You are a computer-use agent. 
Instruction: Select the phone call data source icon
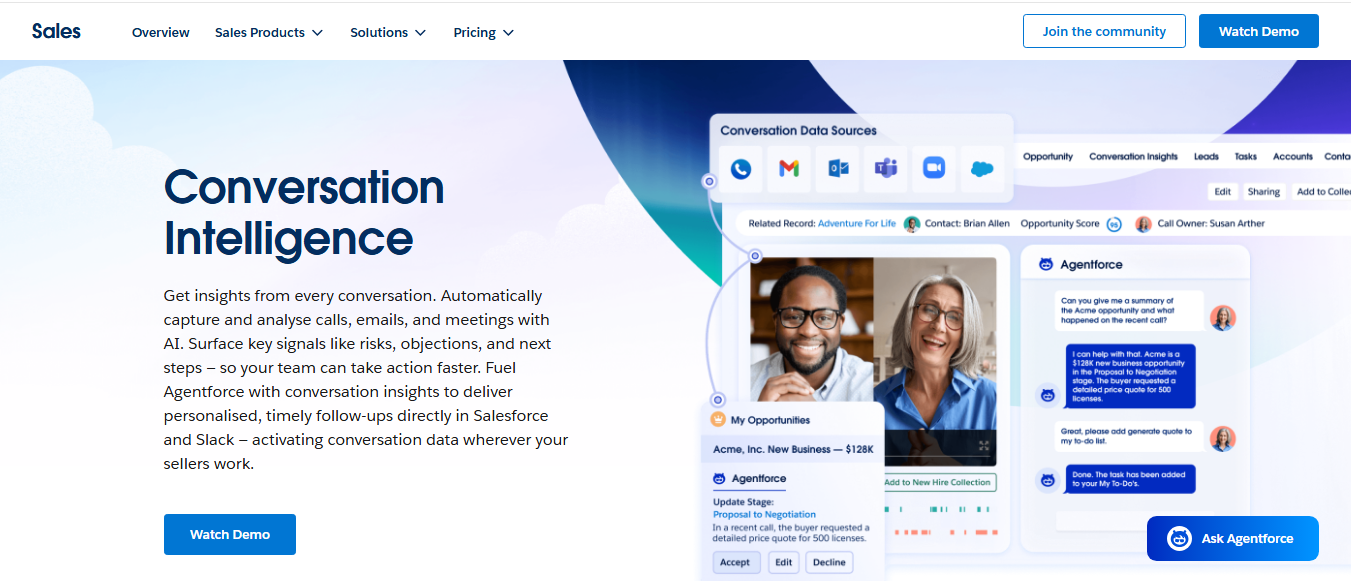coord(740,169)
